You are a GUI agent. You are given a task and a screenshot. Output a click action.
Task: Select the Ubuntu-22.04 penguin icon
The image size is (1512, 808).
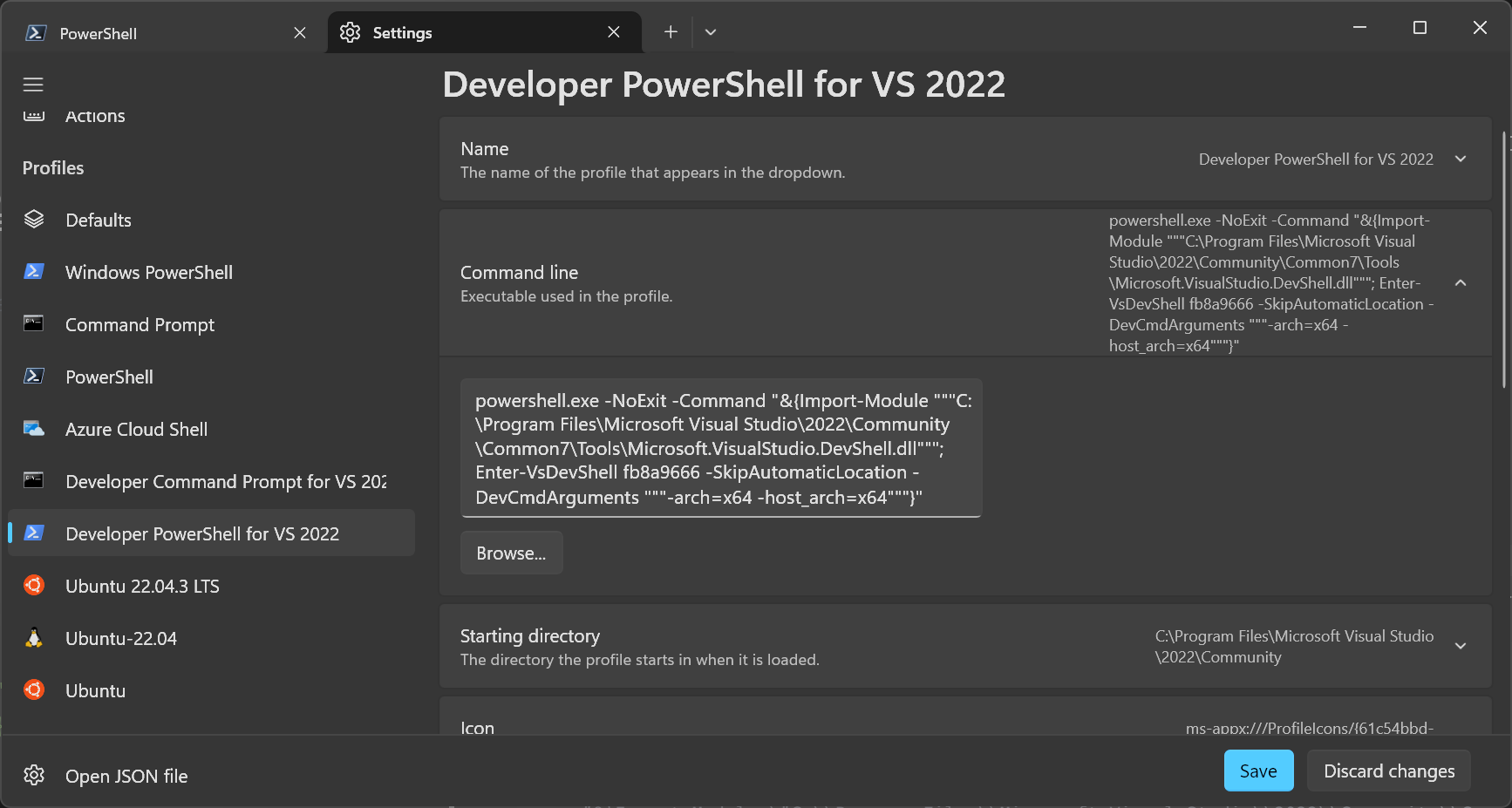pyautogui.click(x=34, y=637)
